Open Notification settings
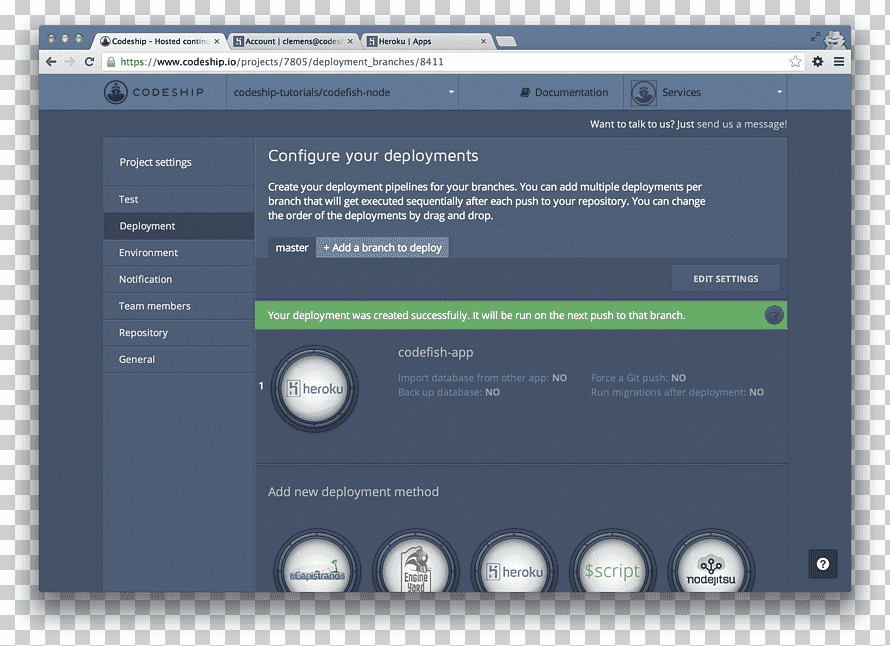 pos(178,279)
